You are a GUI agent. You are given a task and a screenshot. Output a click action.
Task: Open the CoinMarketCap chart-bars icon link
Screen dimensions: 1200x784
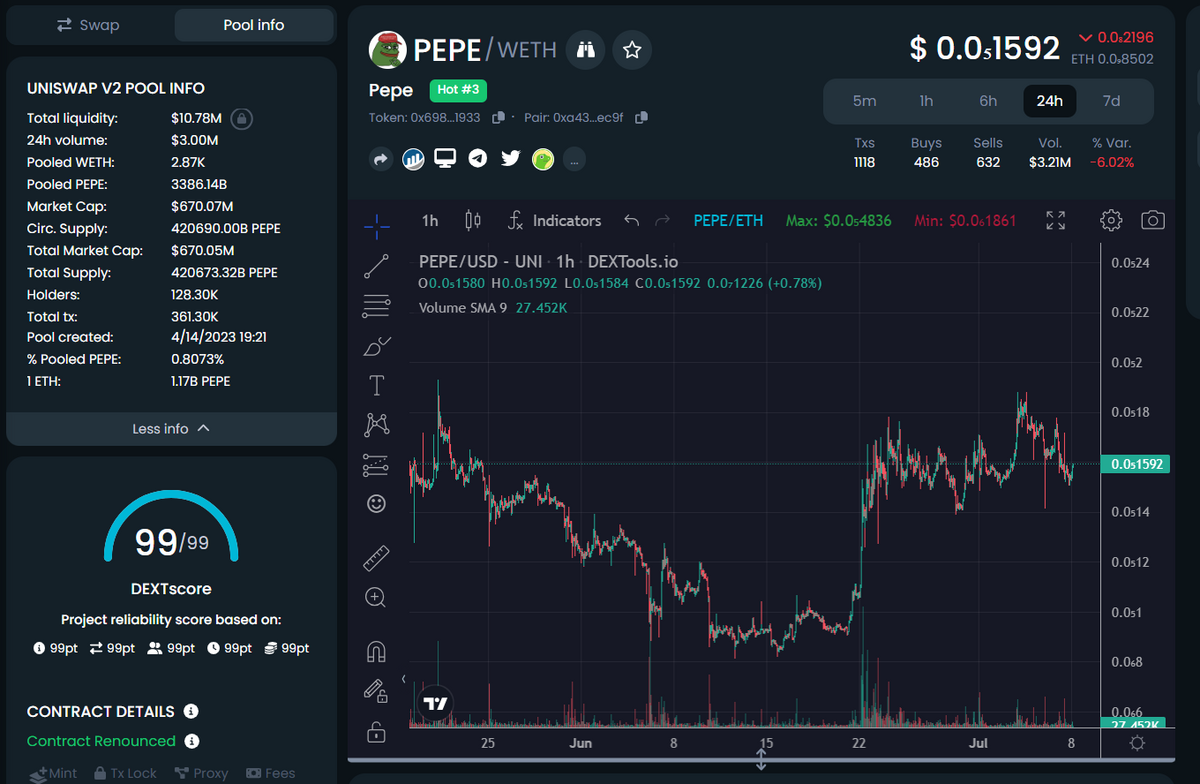[413, 159]
